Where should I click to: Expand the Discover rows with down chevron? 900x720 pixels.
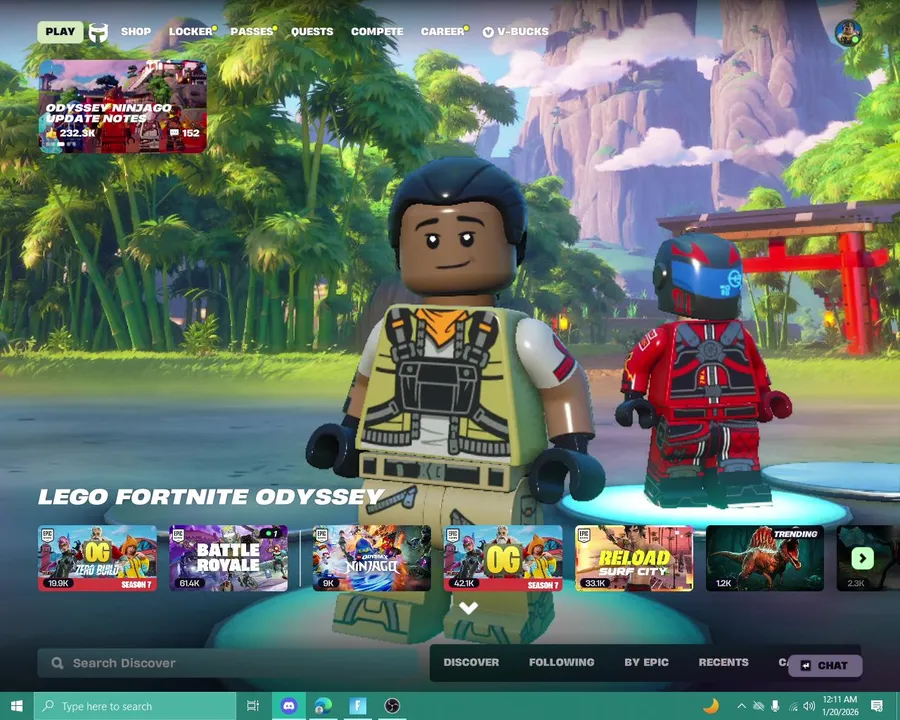[468, 607]
